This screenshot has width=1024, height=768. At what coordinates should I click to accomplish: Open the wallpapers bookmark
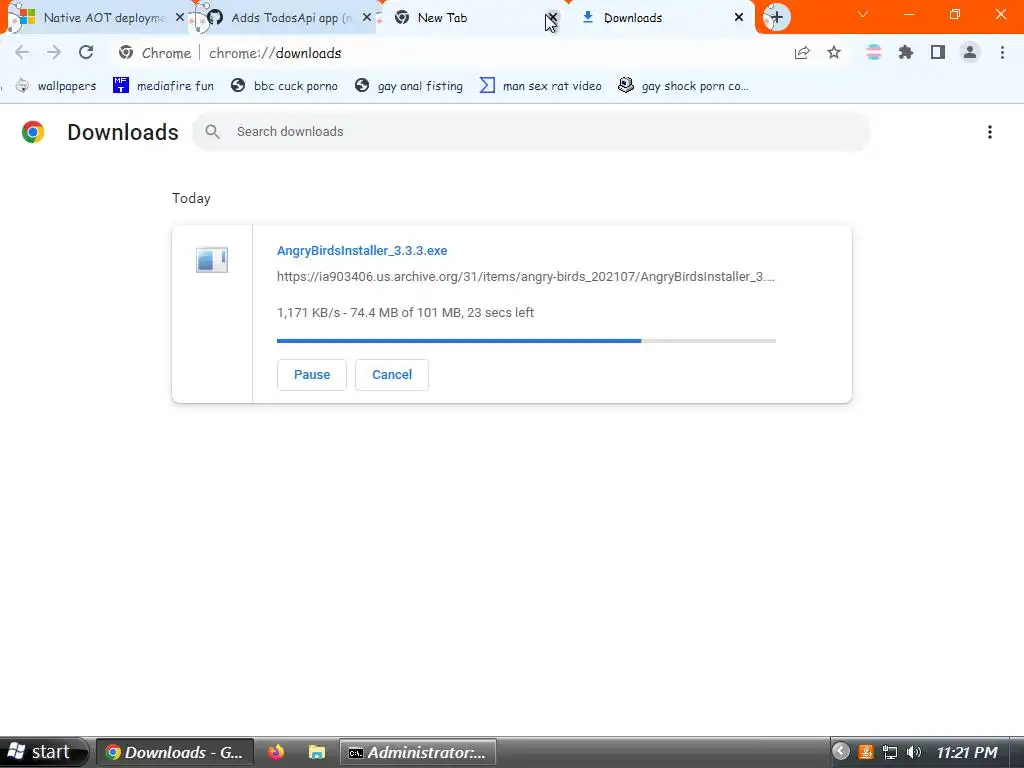(x=56, y=86)
